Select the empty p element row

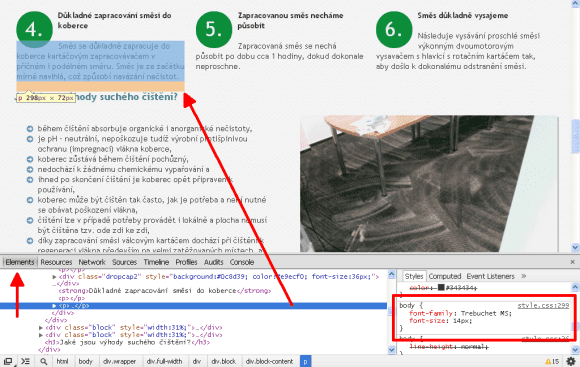click(x=72, y=298)
